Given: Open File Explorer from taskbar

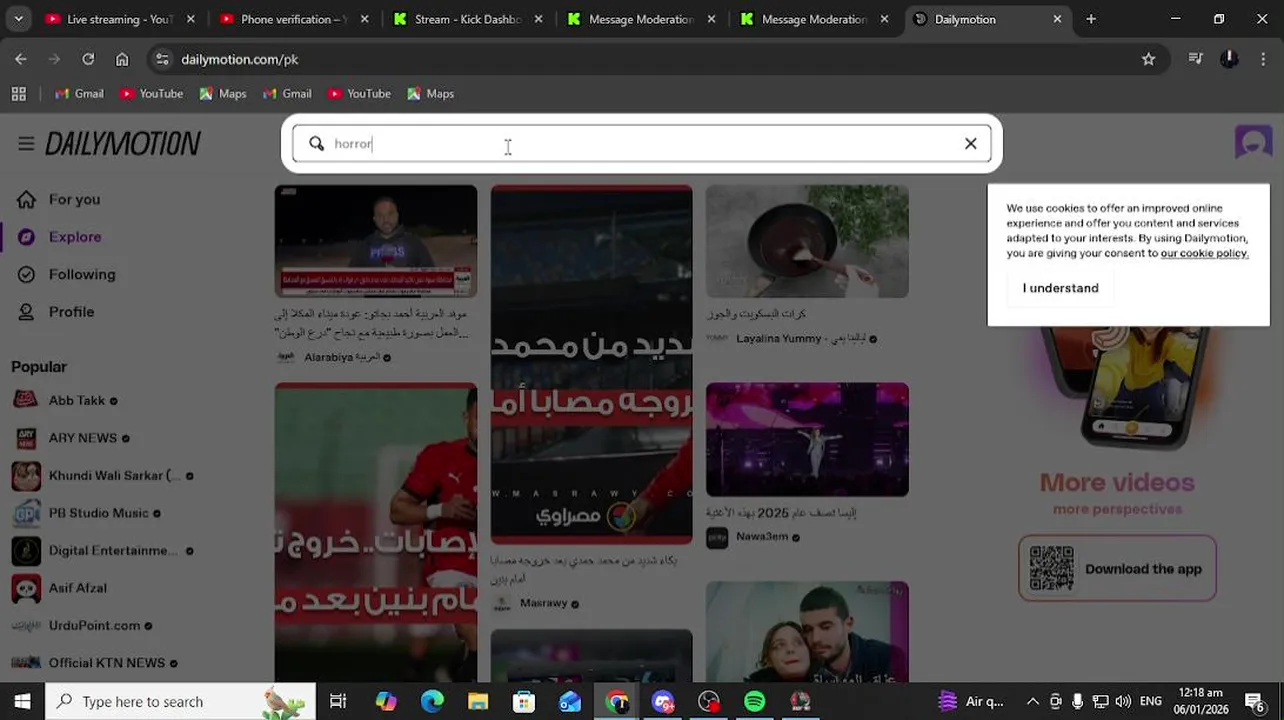Looking at the screenshot, I should pyautogui.click(x=478, y=701).
